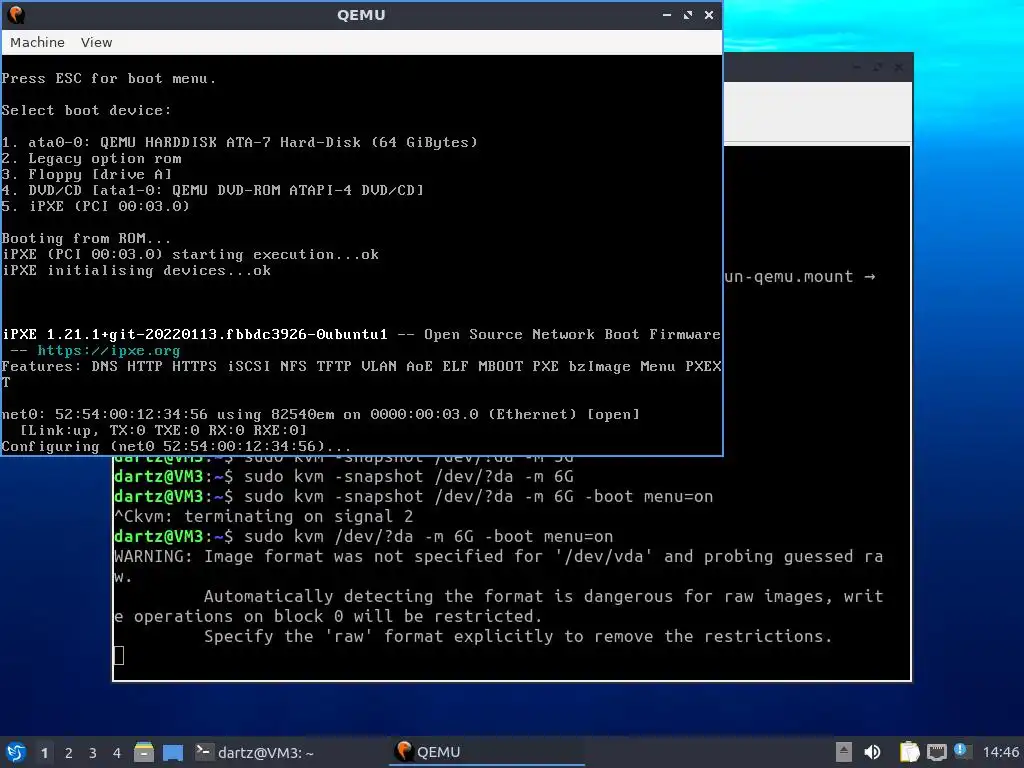Switch to workspace 3
The width and height of the screenshot is (1024, 768).
click(x=93, y=753)
